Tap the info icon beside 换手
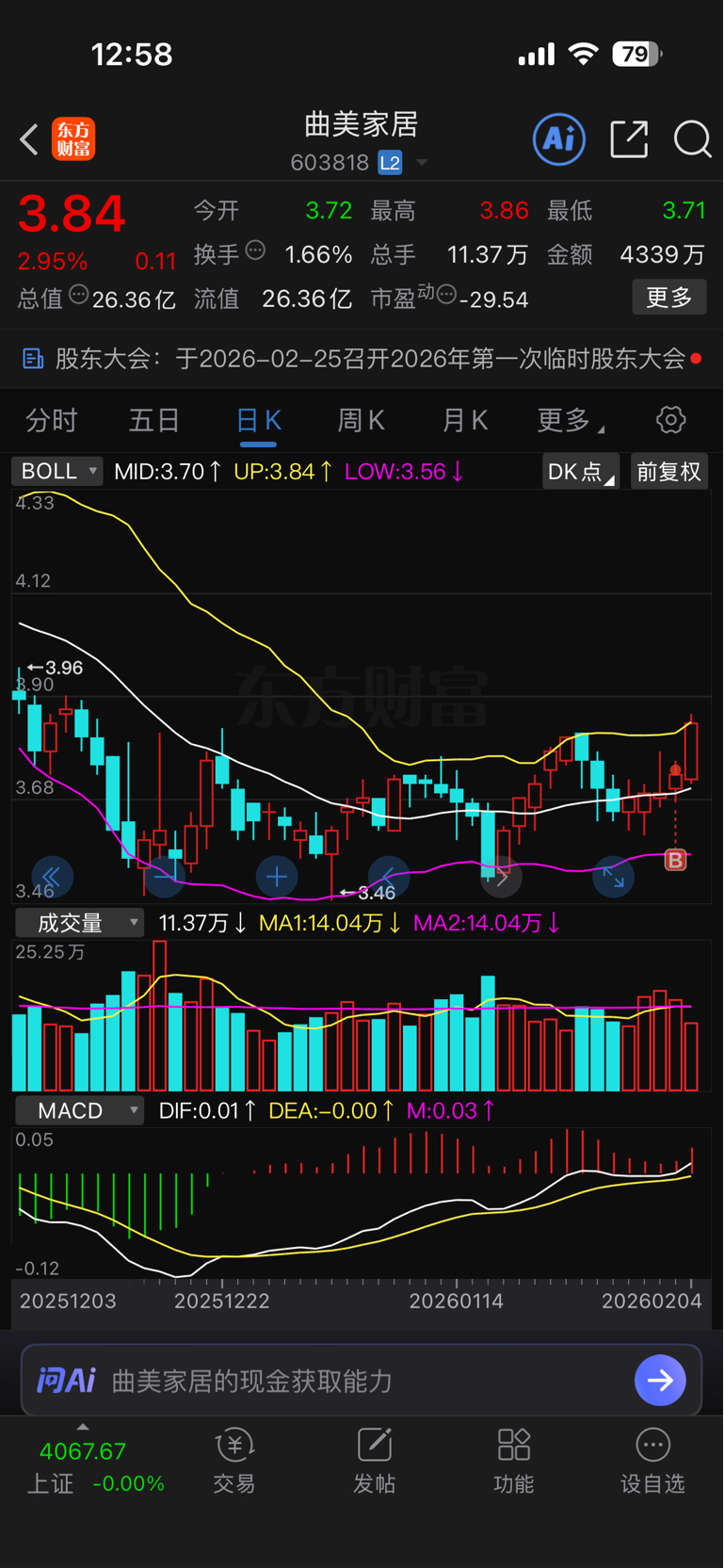This screenshot has width=724, height=1568. pos(255,251)
